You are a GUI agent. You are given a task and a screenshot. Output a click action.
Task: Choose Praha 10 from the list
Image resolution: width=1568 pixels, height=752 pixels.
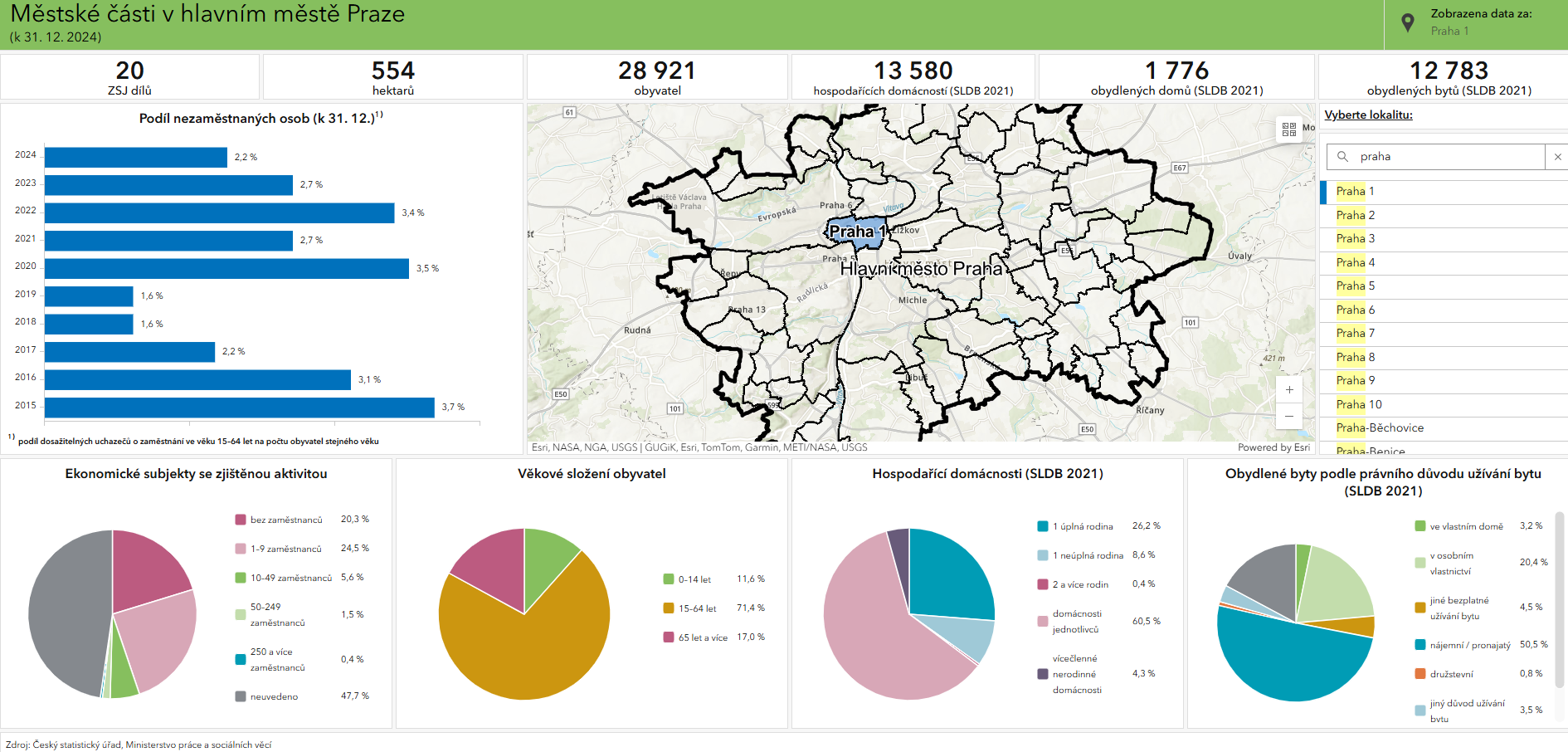point(1359,404)
